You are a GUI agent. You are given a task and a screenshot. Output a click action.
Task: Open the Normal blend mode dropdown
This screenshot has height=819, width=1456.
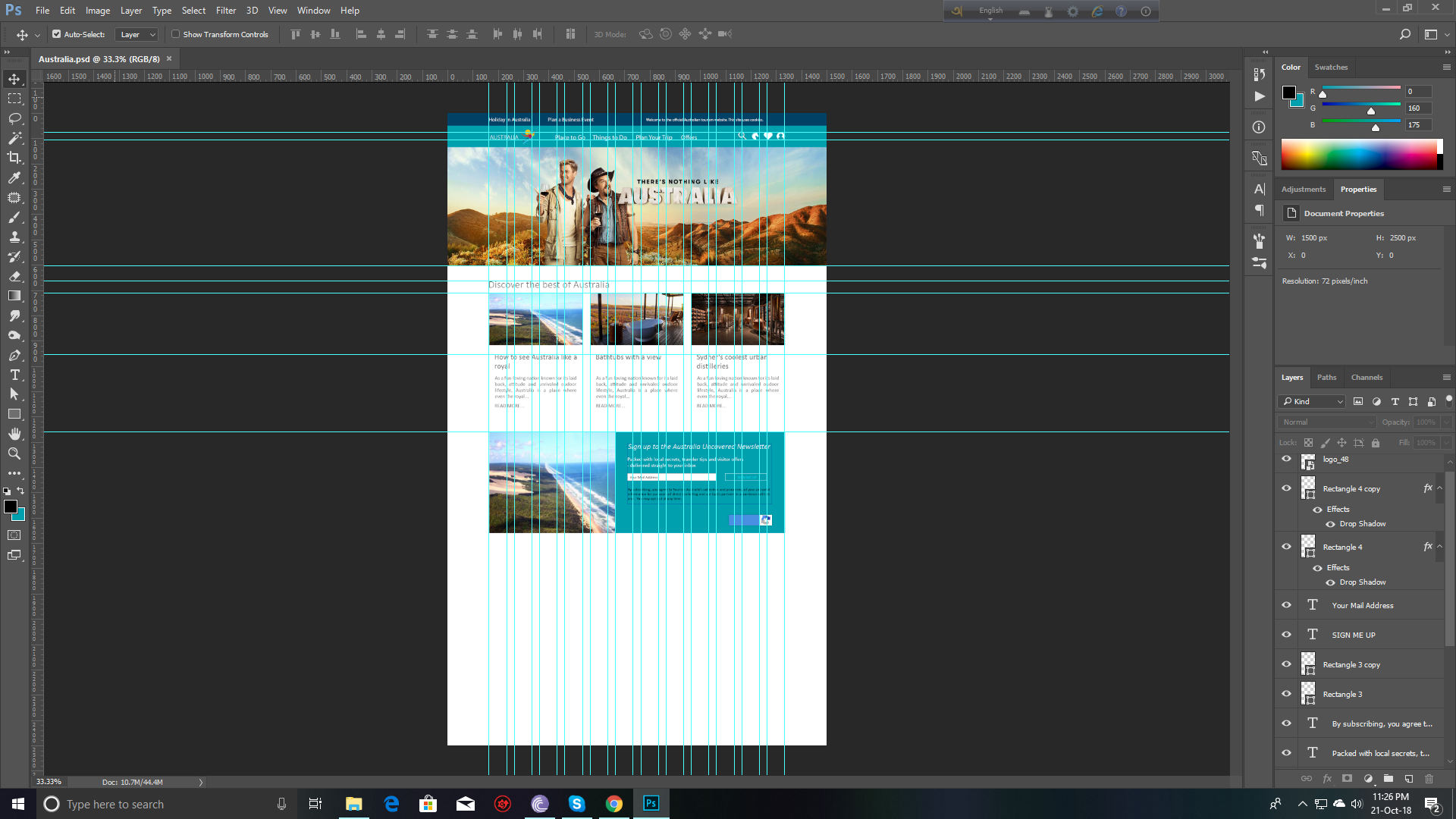point(1327,422)
